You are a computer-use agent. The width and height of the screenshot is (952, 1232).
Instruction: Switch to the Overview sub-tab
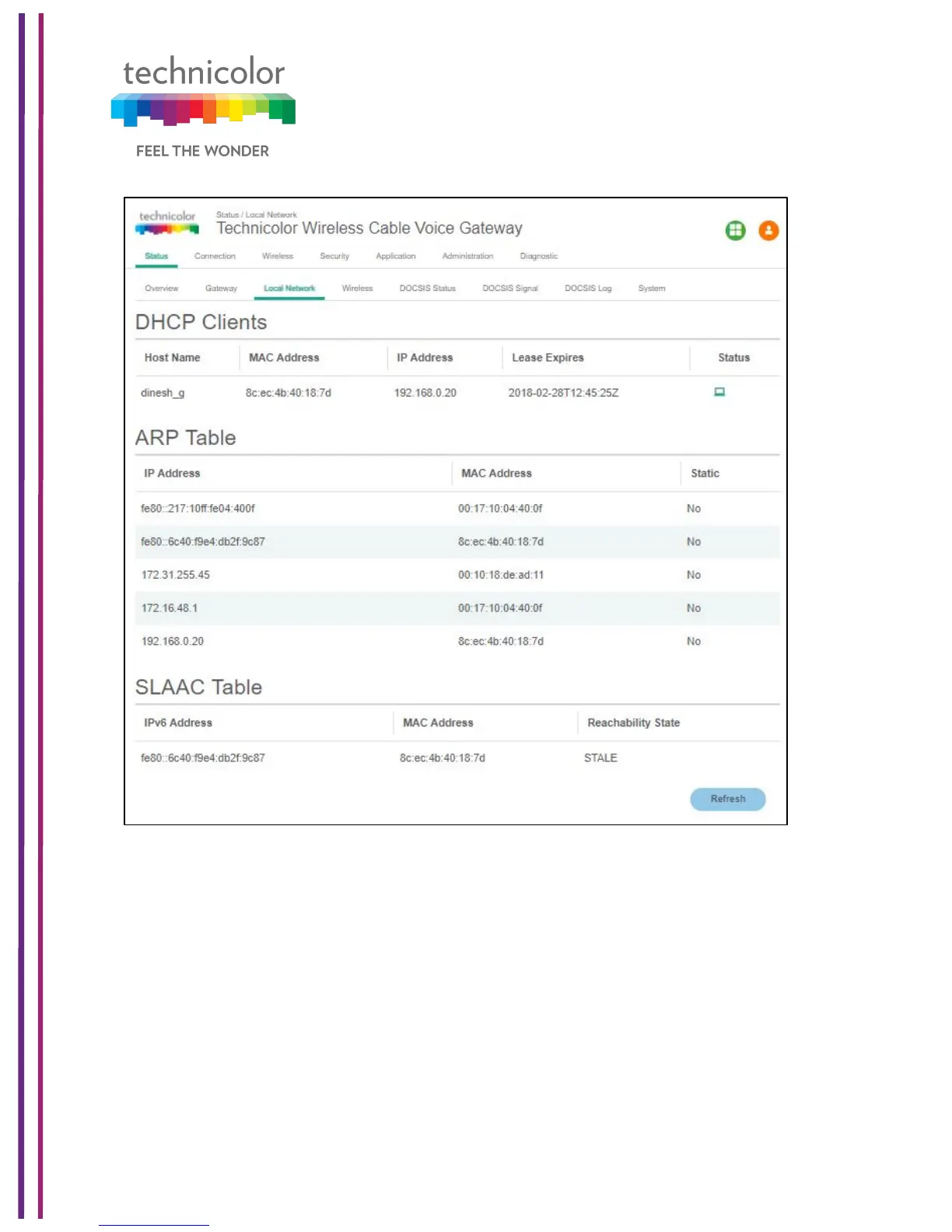click(162, 289)
